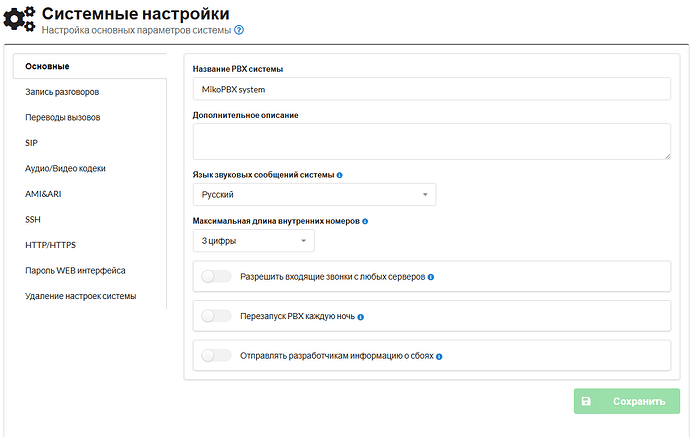Click info icon beside maximum internal number length
This screenshot has width=690, height=437.
365,221
